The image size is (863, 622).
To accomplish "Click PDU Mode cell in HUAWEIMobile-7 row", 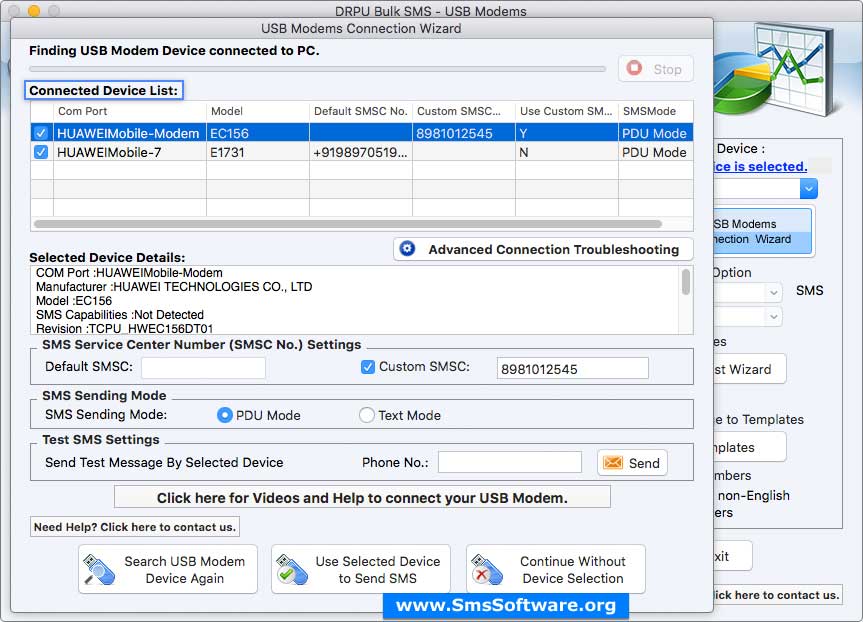I will pyautogui.click(x=654, y=152).
